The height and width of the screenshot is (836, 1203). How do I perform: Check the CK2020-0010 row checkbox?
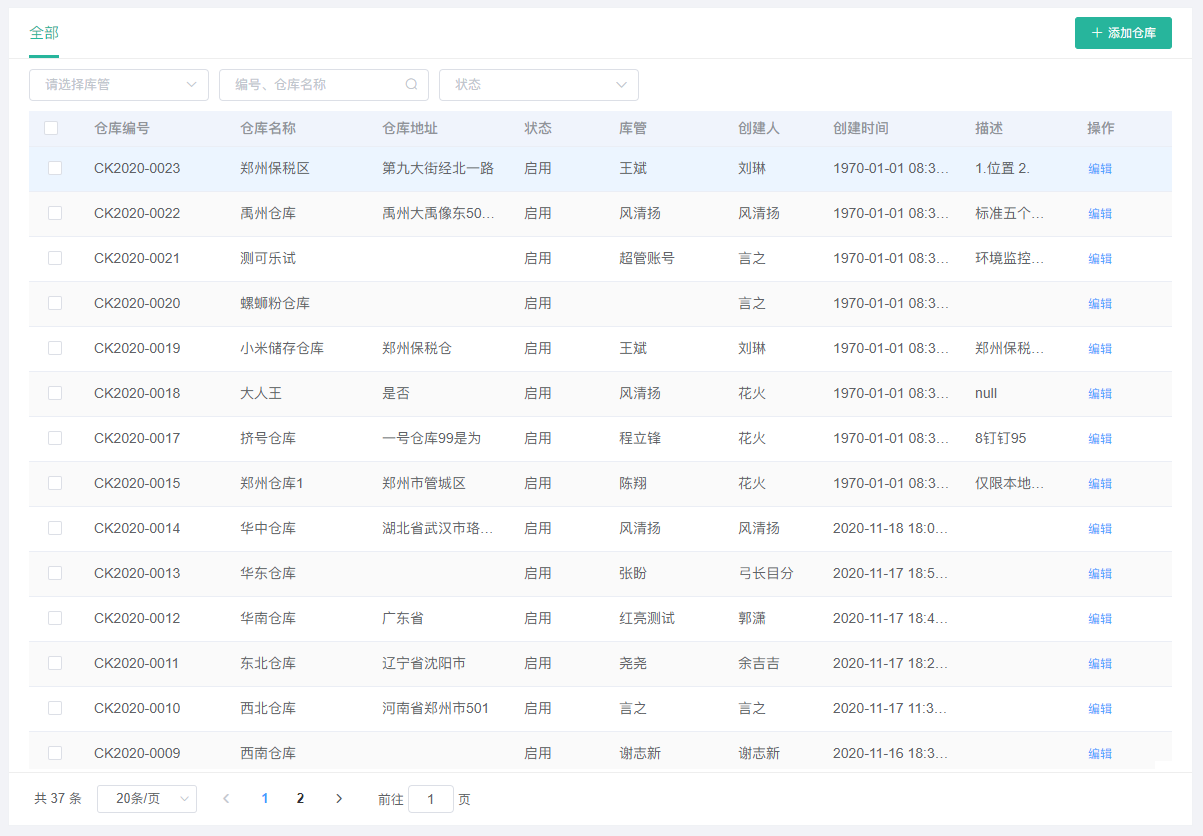[x=55, y=708]
